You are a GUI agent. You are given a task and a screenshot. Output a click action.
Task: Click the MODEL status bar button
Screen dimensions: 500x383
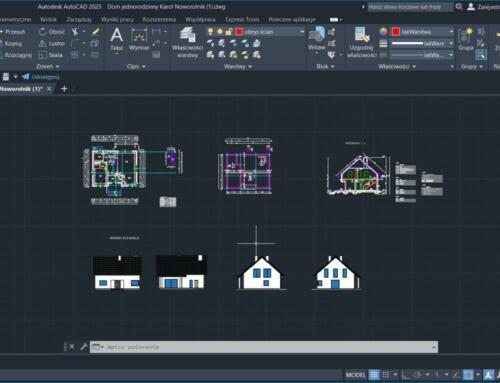pos(356,375)
